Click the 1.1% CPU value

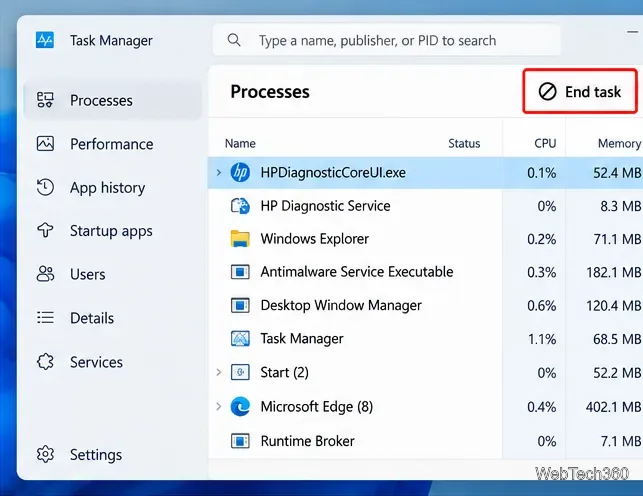click(x=542, y=339)
